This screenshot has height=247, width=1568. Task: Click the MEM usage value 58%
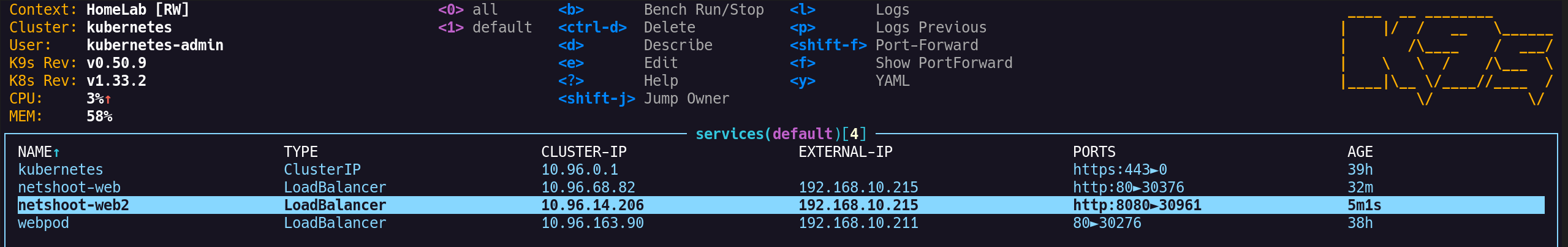click(99, 116)
